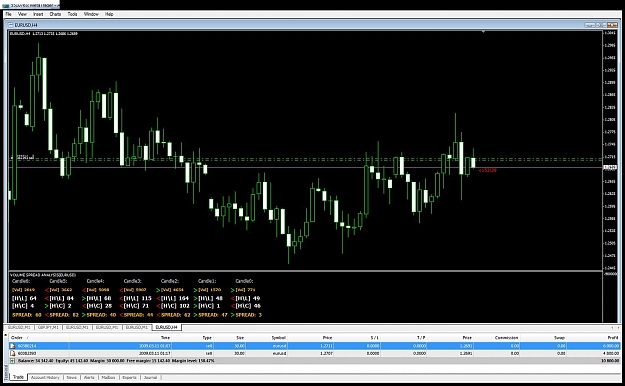The width and height of the screenshot is (625, 386).
Task: Open the View menu
Action: tap(22, 14)
